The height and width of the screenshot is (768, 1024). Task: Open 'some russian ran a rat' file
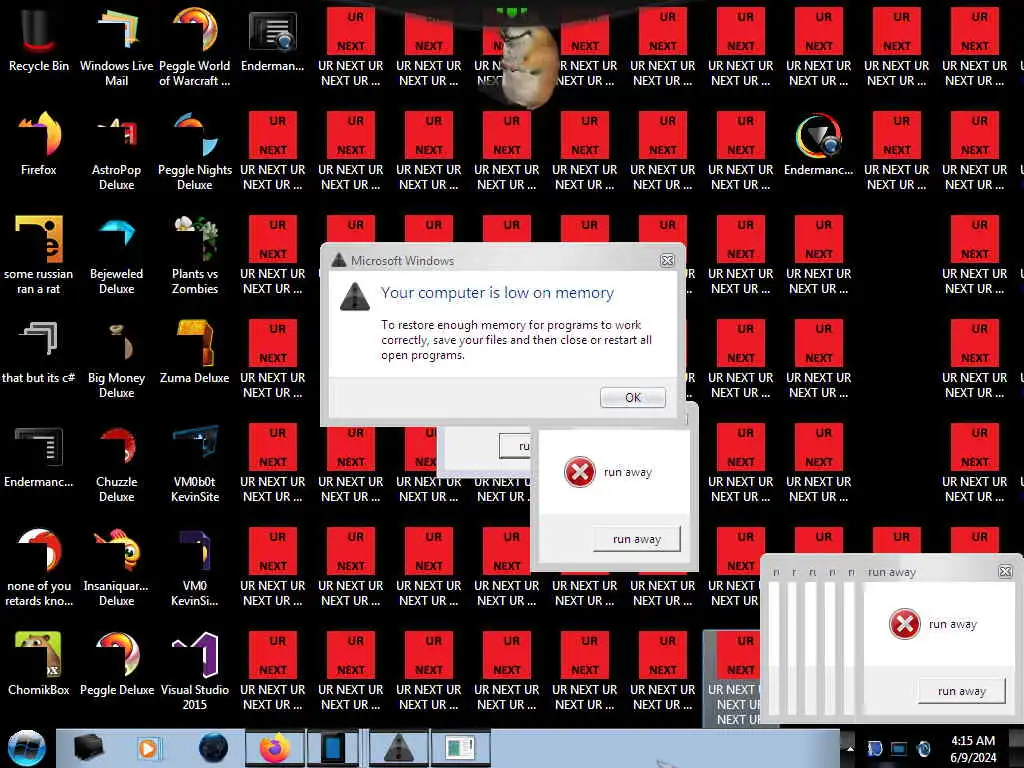(x=39, y=255)
